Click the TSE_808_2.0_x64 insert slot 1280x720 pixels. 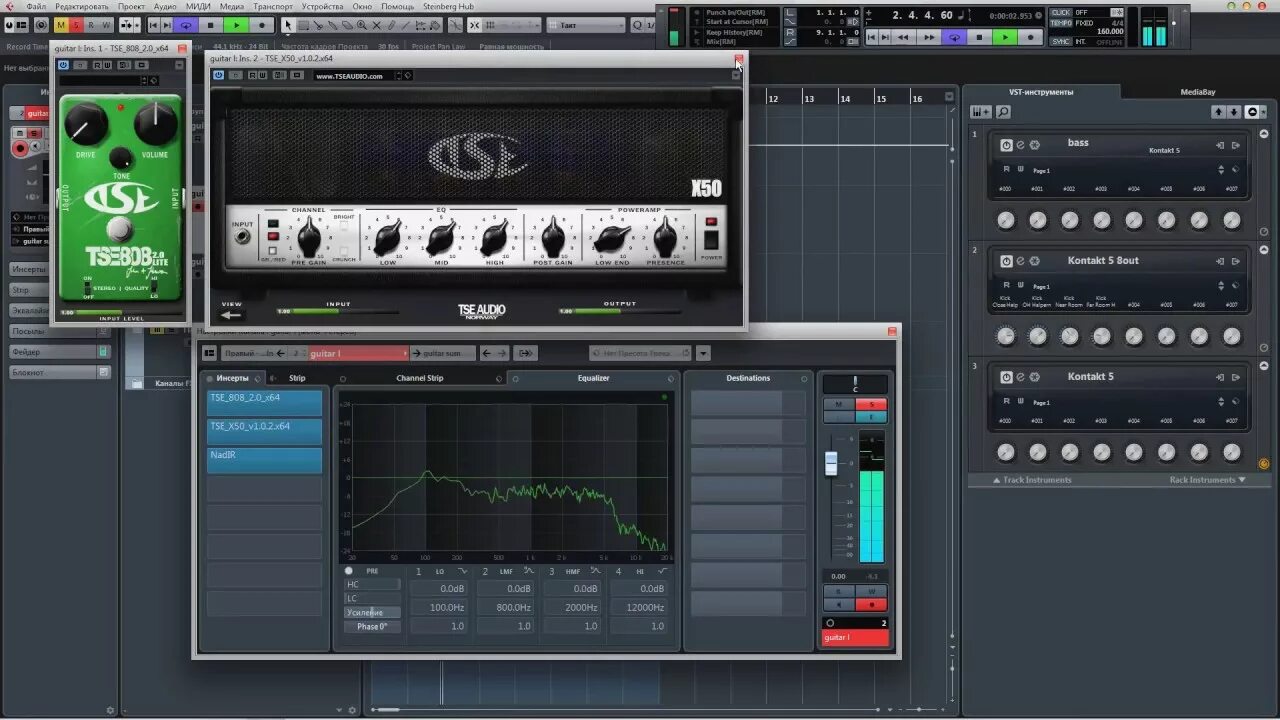pos(264,402)
